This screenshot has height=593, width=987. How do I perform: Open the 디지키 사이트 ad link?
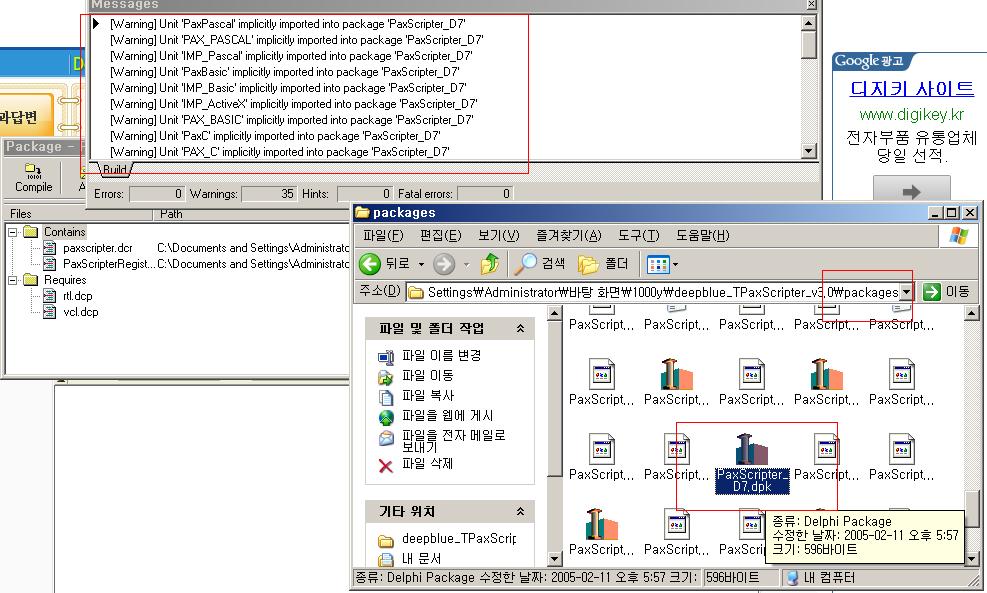tap(911, 89)
